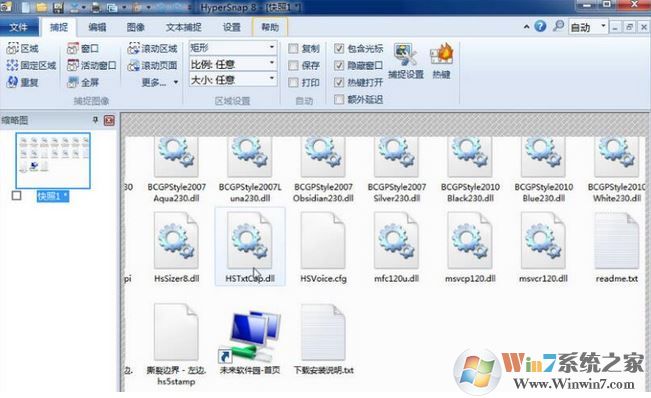This screenshot has height=398, width=651.
Task: Toggle the 打印 auto print checkbox
Action: tap(293, 82)
